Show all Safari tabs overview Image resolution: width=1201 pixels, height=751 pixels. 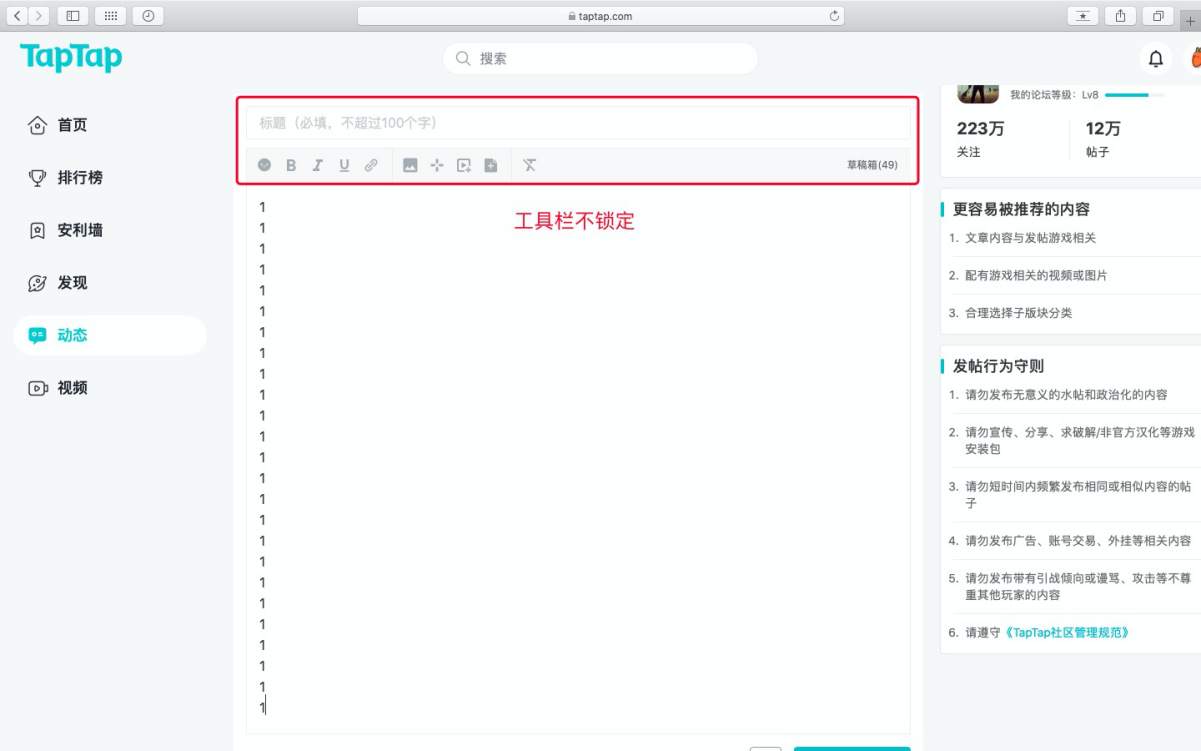(1158, 16)
